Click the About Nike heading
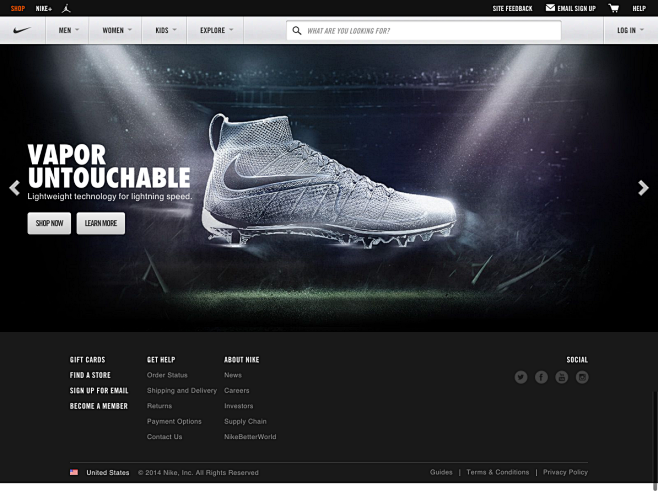The width and height of the screenshot is (658, 492). pyautogui.click(x=242, y=360)
